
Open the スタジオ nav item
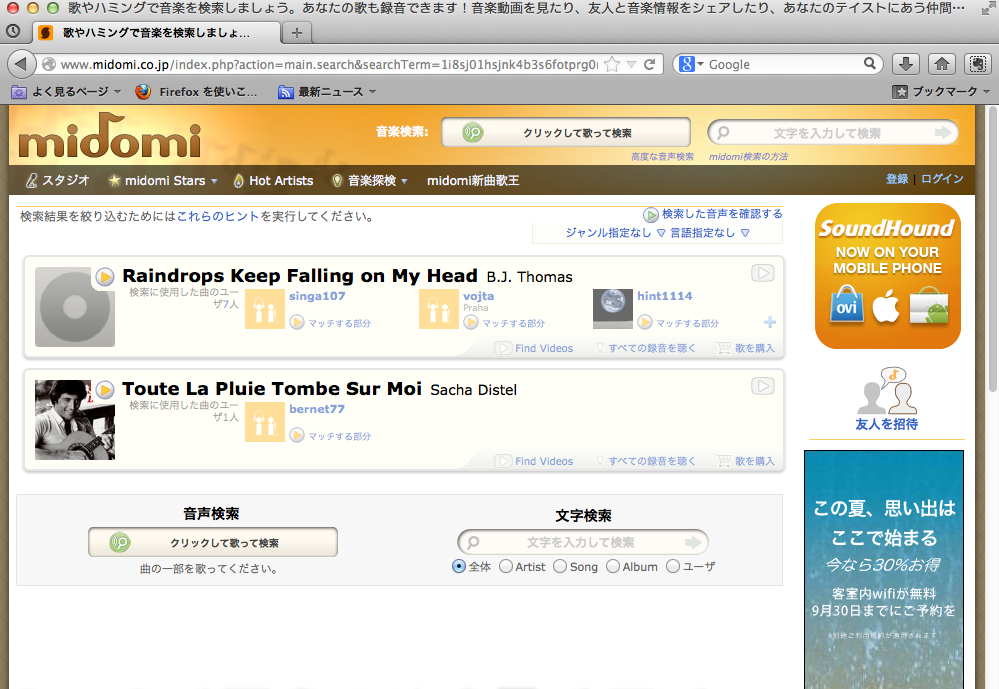coord(57,180)
